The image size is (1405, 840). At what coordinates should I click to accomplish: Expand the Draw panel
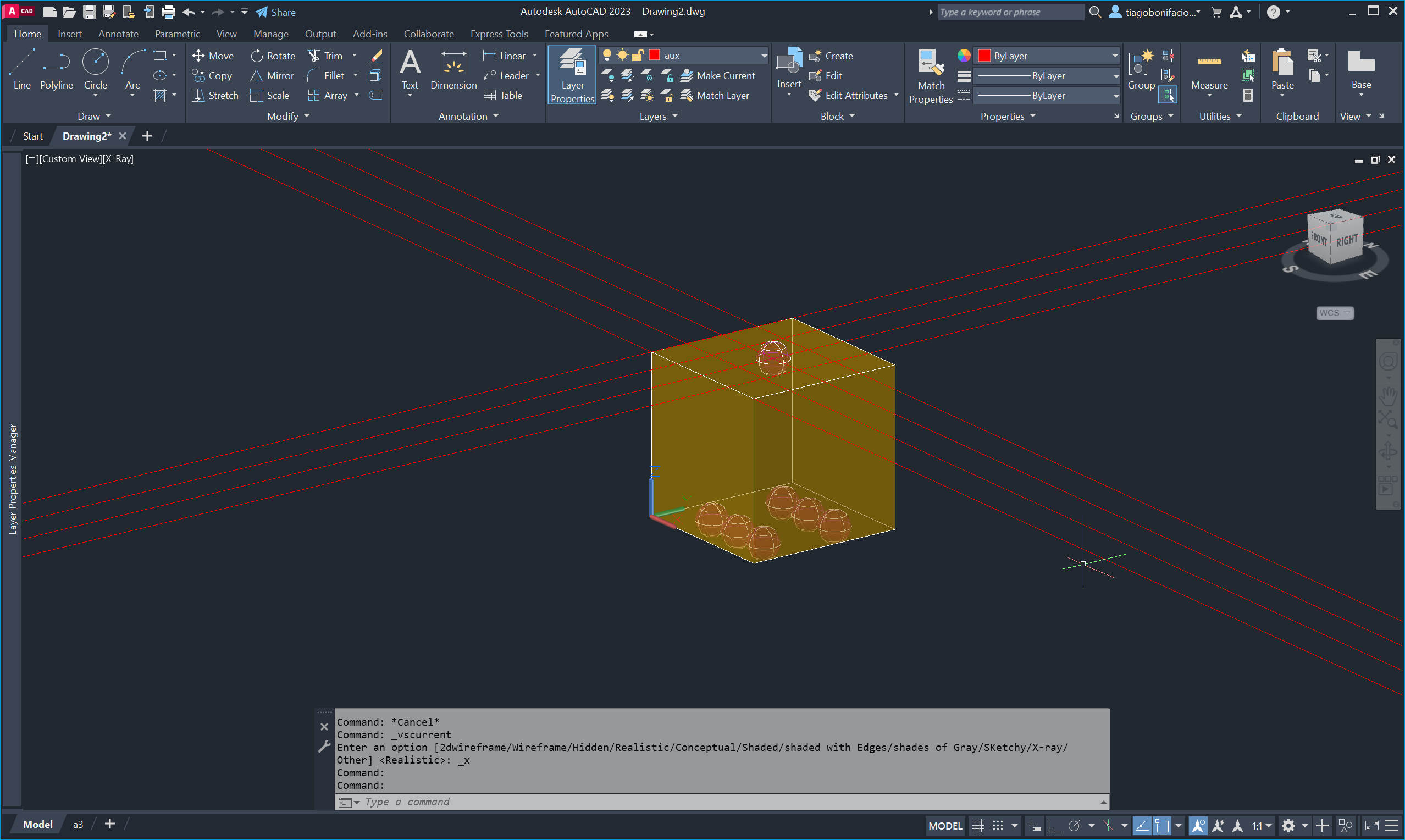point(94,116)
